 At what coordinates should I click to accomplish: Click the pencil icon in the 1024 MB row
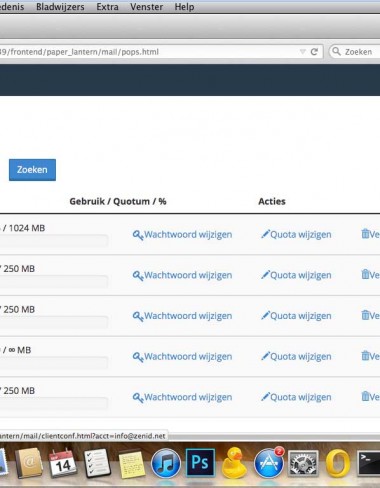tap(265, 234)
